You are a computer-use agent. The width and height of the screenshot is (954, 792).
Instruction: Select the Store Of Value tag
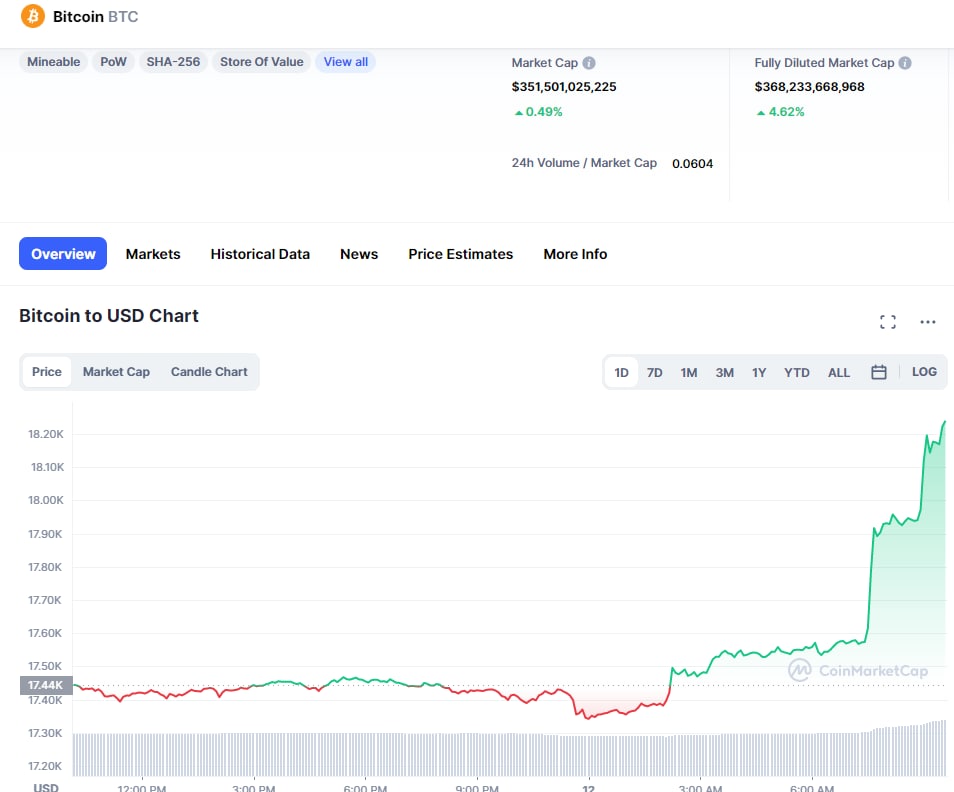(262, 62)
